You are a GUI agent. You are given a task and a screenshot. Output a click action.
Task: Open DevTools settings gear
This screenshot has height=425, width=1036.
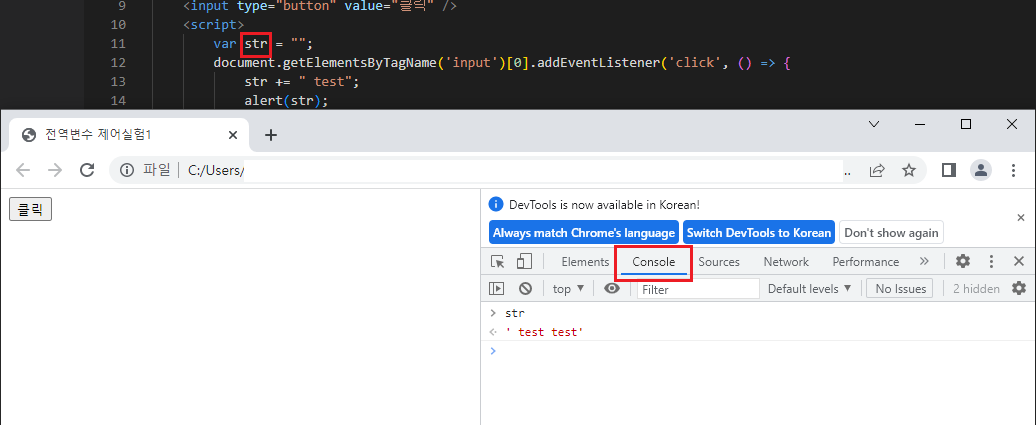(963, 262)
